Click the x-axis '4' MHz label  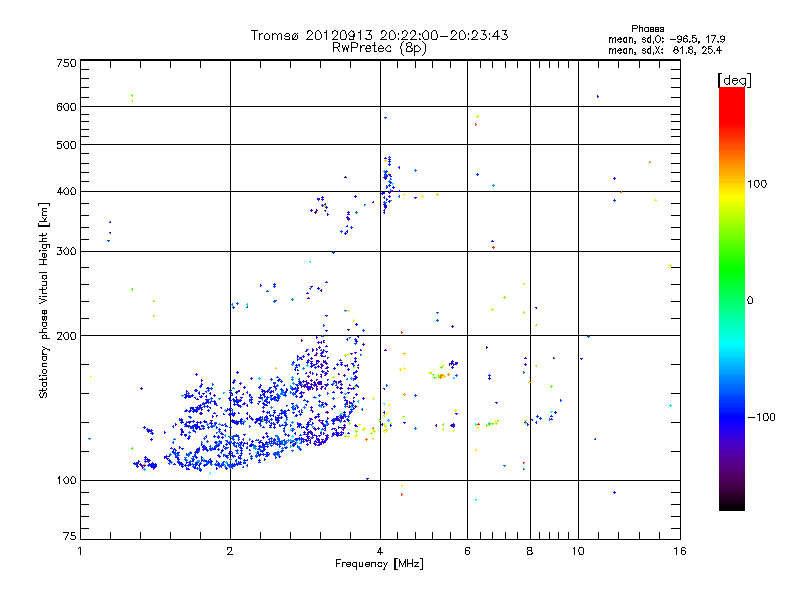click(x=380, y=551)
